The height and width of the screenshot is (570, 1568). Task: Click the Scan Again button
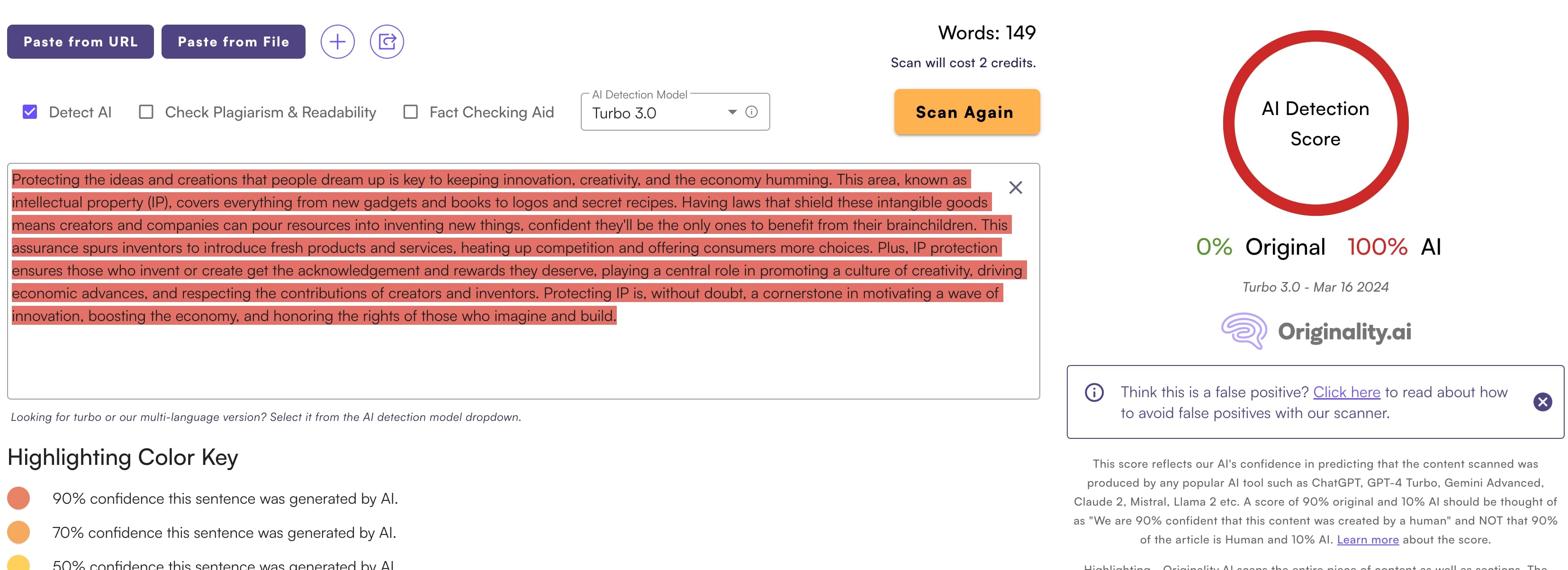click(966, 112)
